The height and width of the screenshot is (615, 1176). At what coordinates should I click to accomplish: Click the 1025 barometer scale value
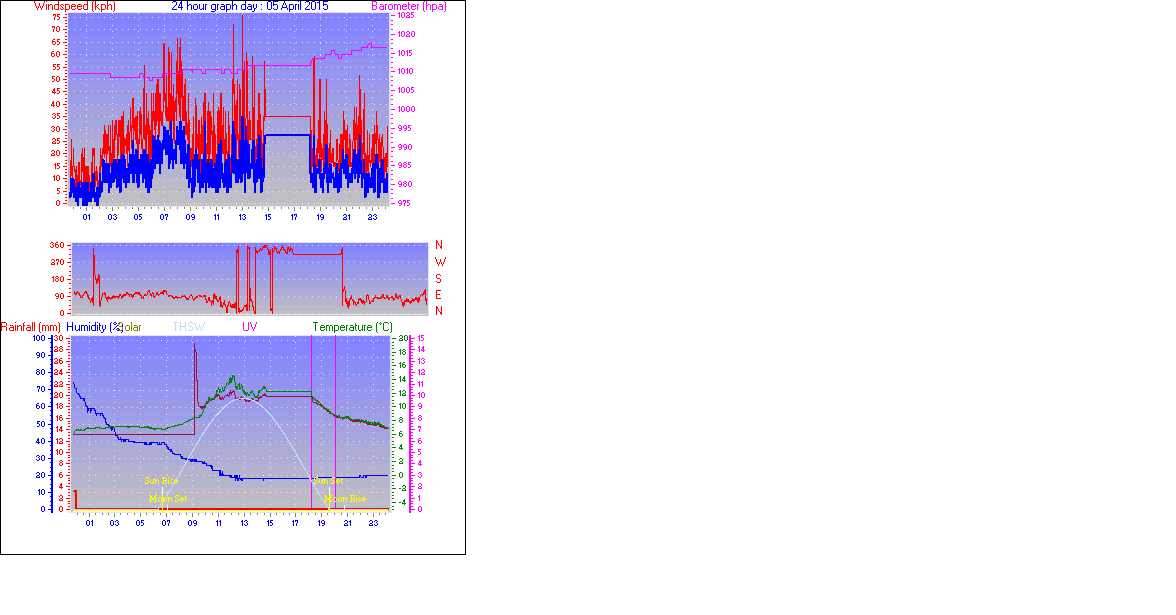[x=406, y=17]
